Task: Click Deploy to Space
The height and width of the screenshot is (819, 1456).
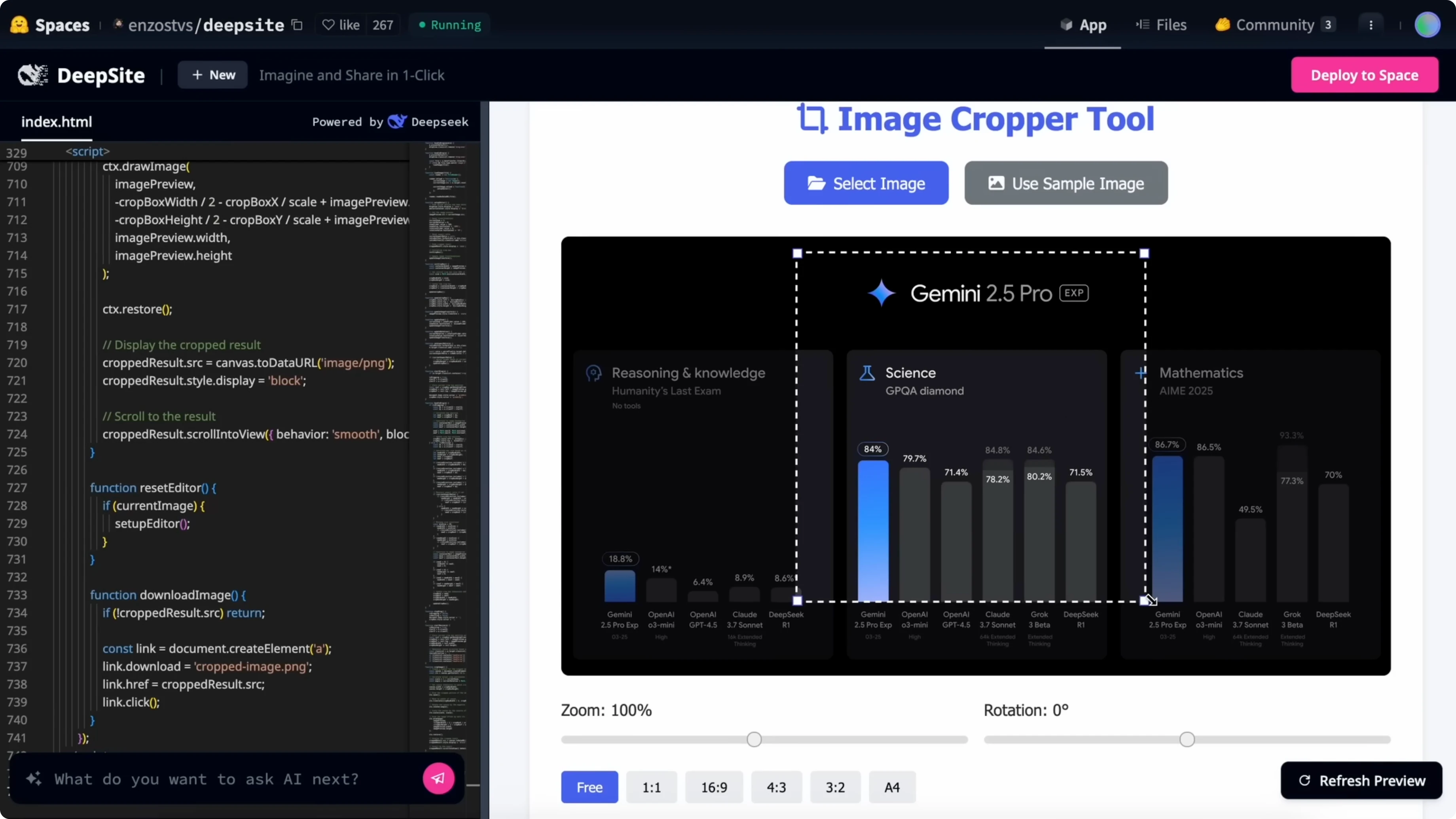Action: point(1365,75)
